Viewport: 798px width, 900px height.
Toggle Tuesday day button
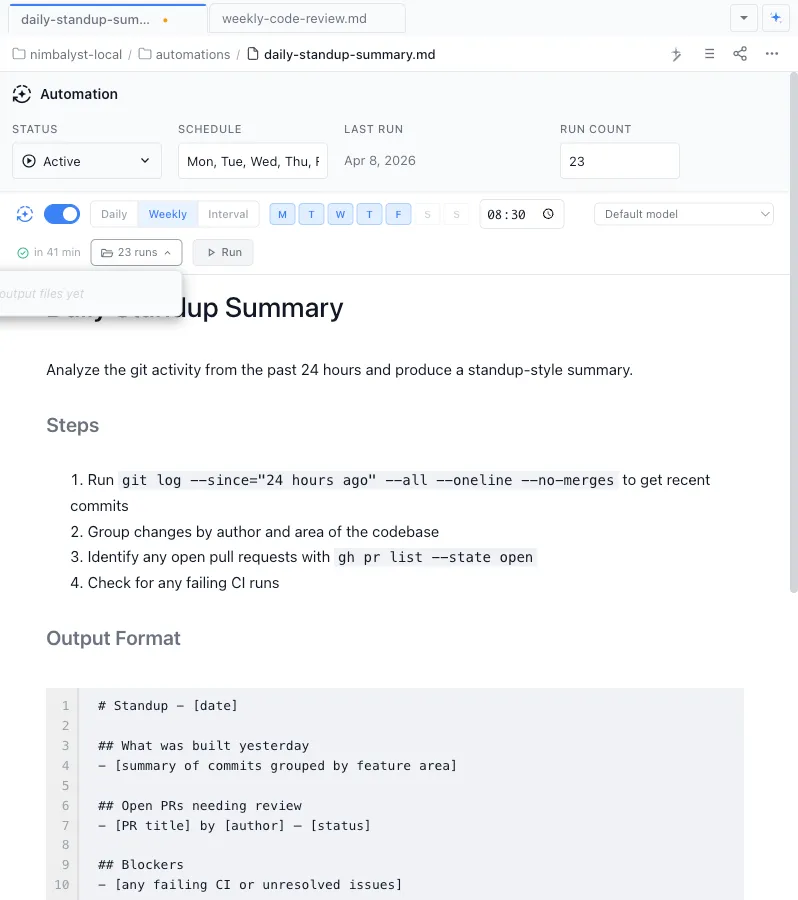[311, 215]
